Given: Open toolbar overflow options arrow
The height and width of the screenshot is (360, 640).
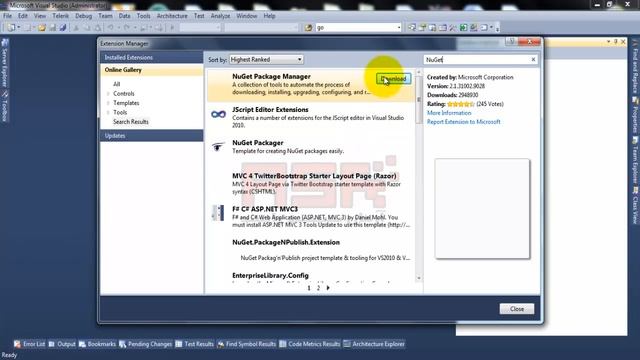Looking at the screenshot, I should click(497, 28).
